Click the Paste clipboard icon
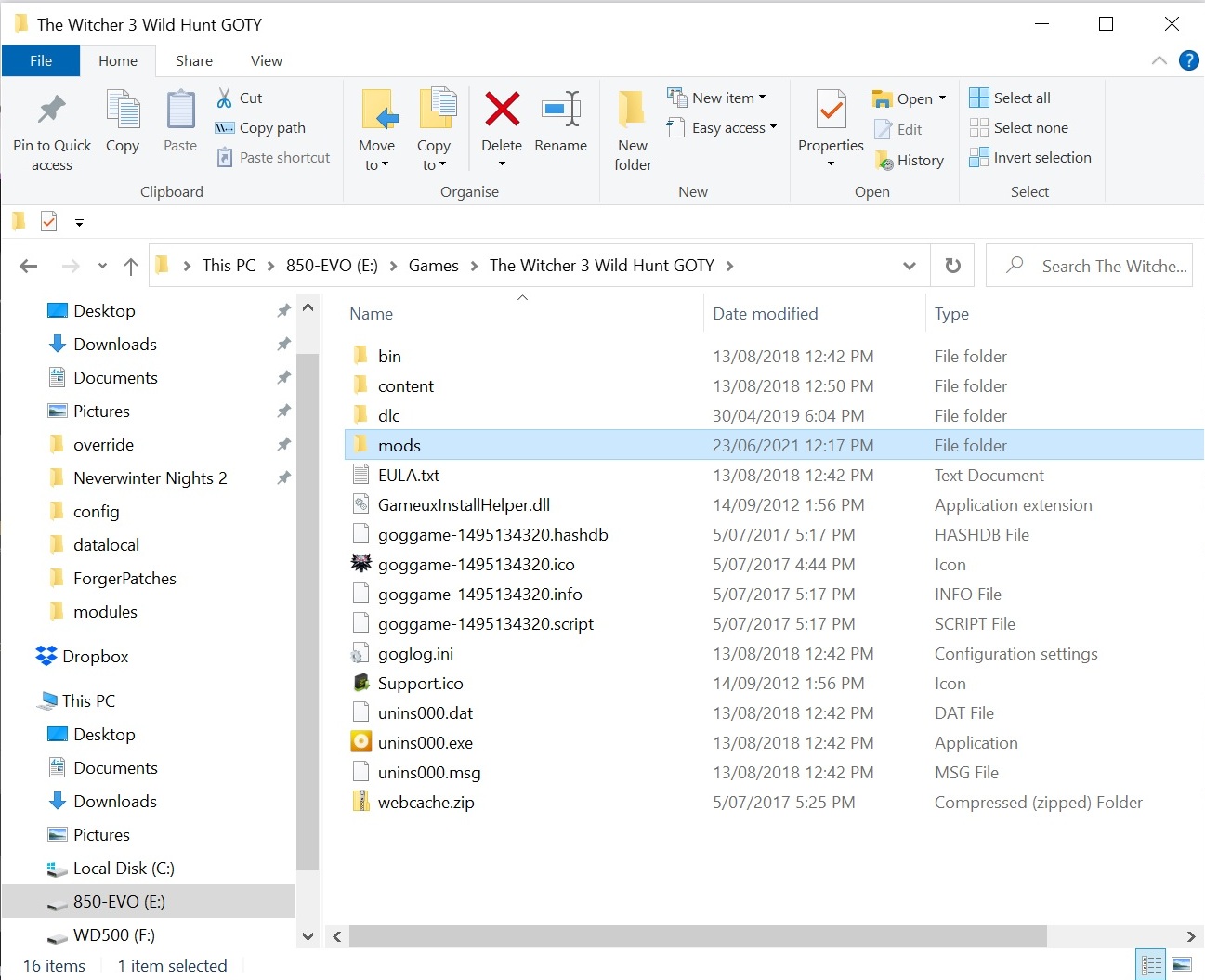The width and height of the screenshot is (1205, 980). pos(180,111)
